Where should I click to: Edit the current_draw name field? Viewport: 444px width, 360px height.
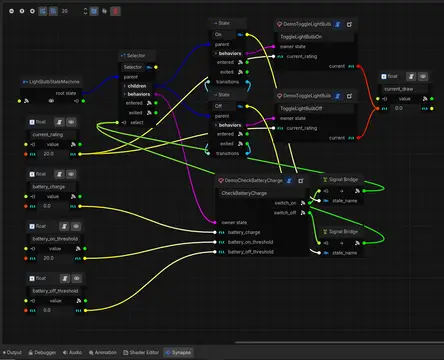(x=404, y=89)
